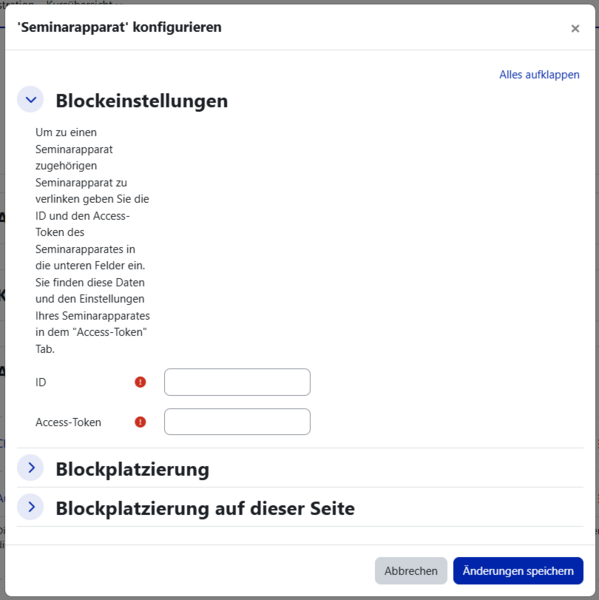Viewport: 599px width, 600px height.
Task: Click the Abbrechen button
Action: (x=411, y=571)
